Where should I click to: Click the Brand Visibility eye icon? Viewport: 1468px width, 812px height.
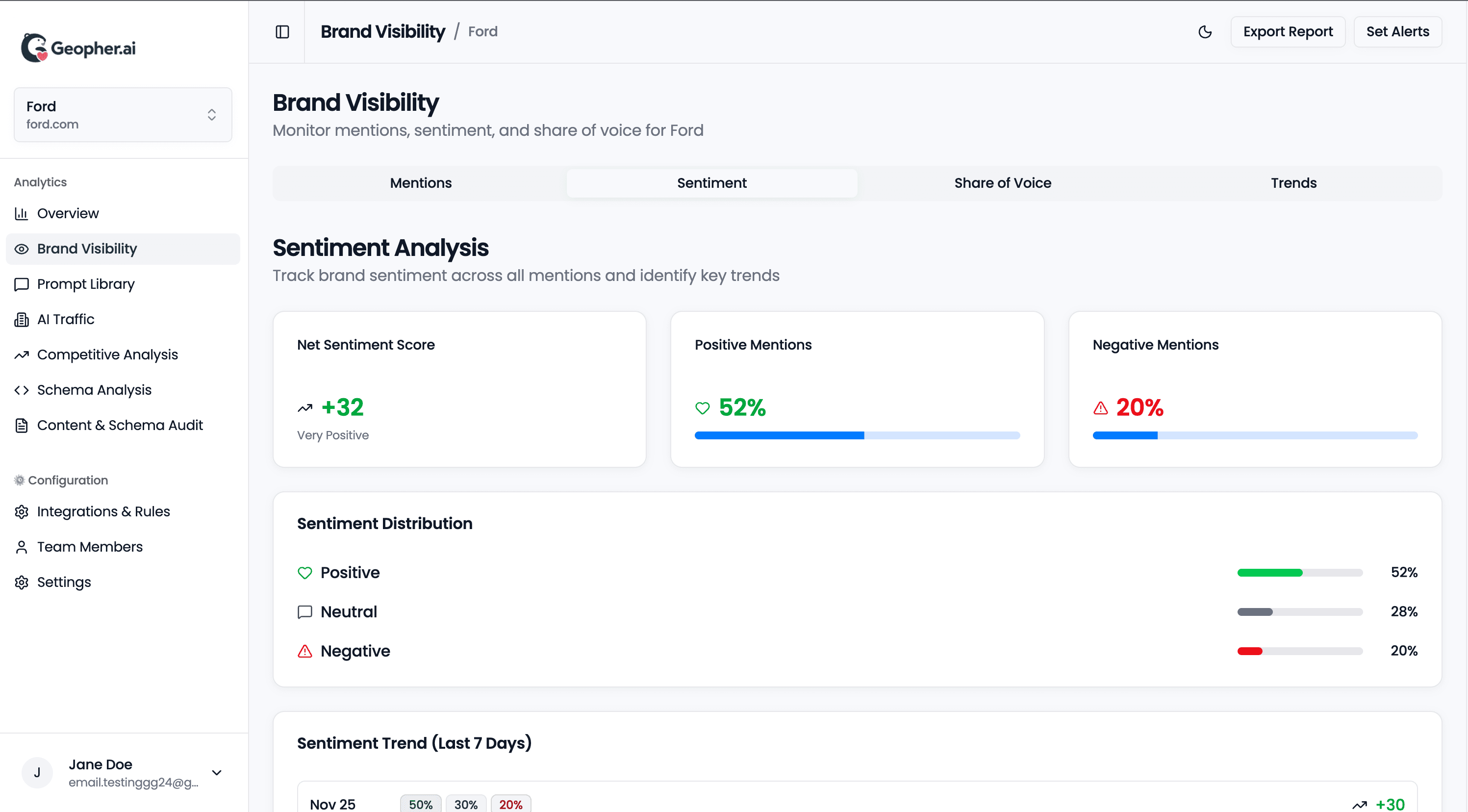coord(21,249)
